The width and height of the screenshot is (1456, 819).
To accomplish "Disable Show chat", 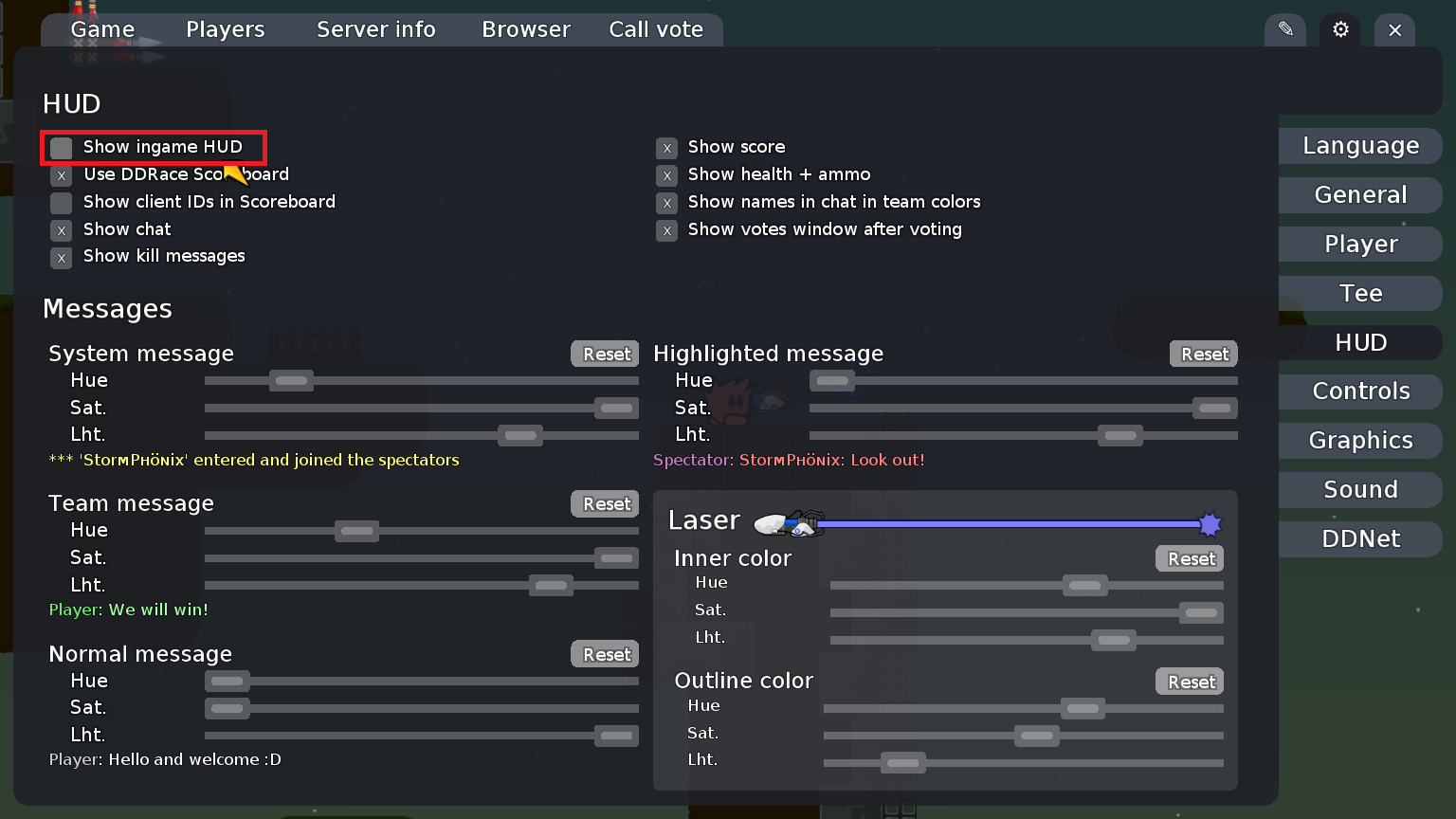I will pos(61,230).
